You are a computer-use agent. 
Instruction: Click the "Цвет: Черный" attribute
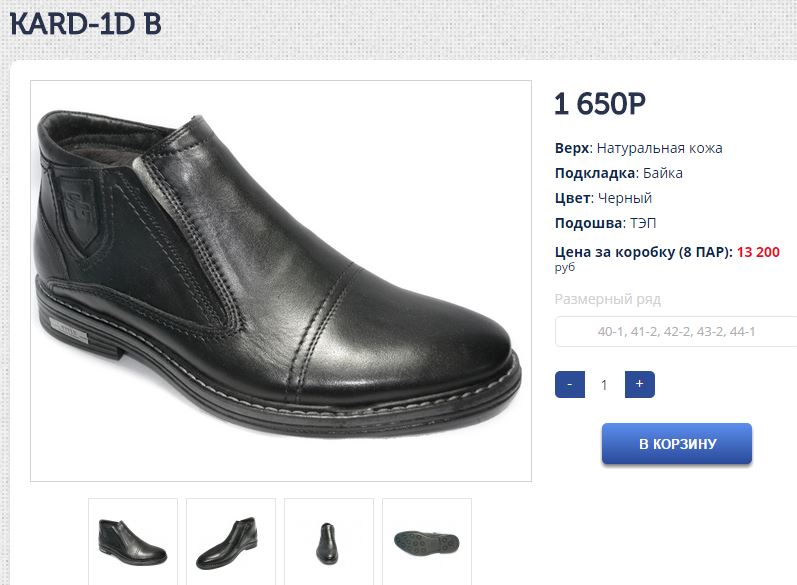(x=603, y=198)
